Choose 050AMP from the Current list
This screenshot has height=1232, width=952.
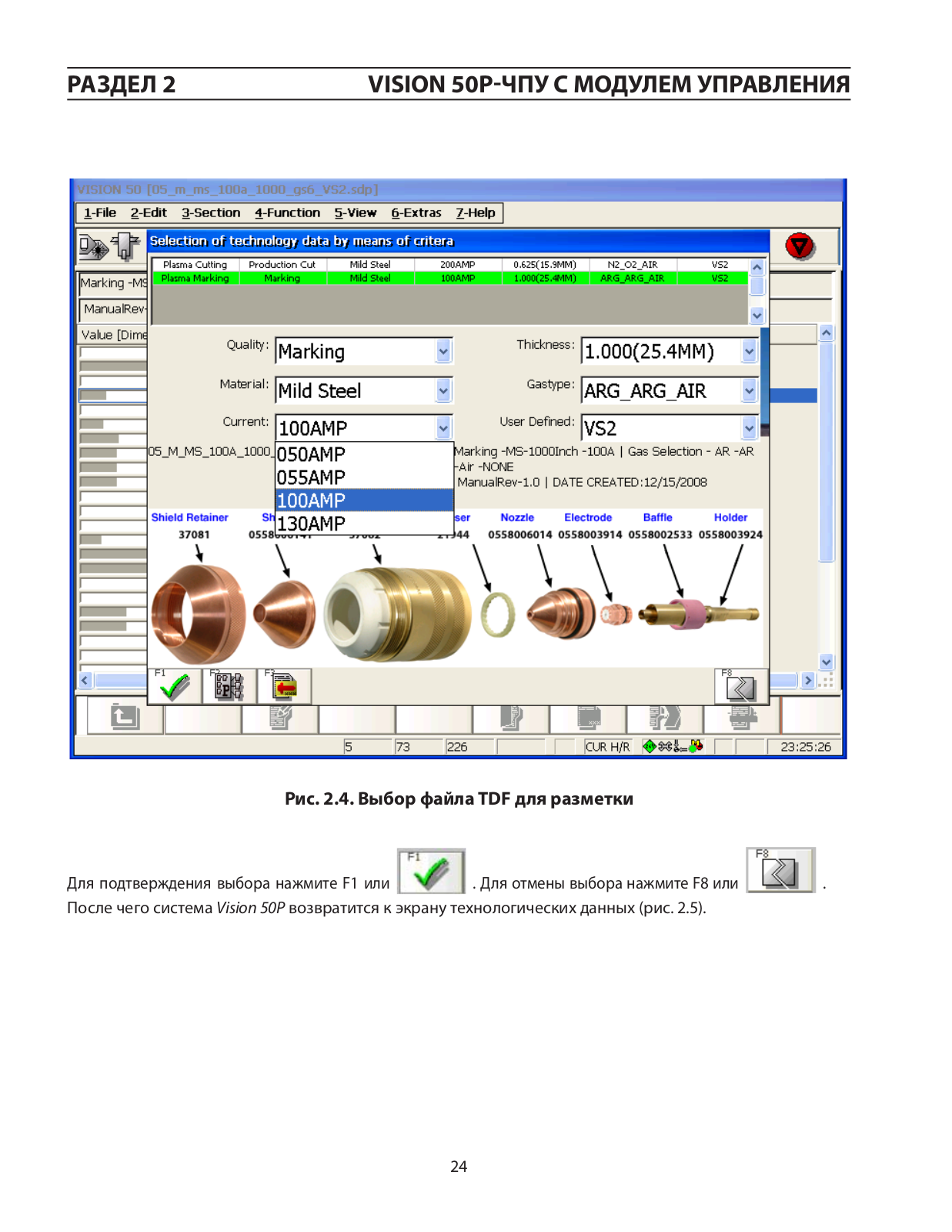click(364, 454)
